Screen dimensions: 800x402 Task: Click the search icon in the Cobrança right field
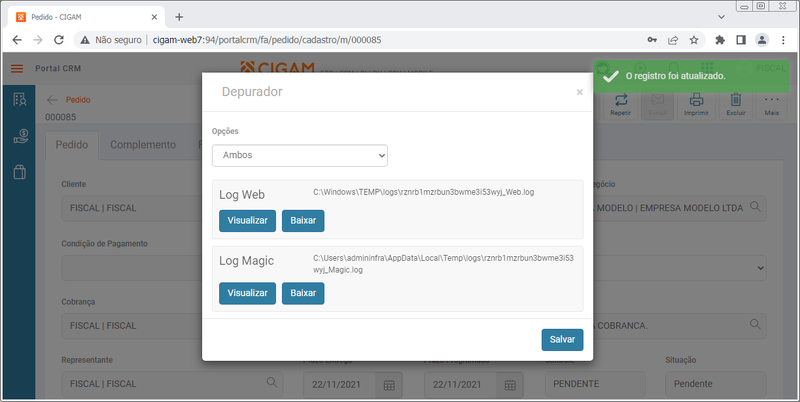(755, 324)
